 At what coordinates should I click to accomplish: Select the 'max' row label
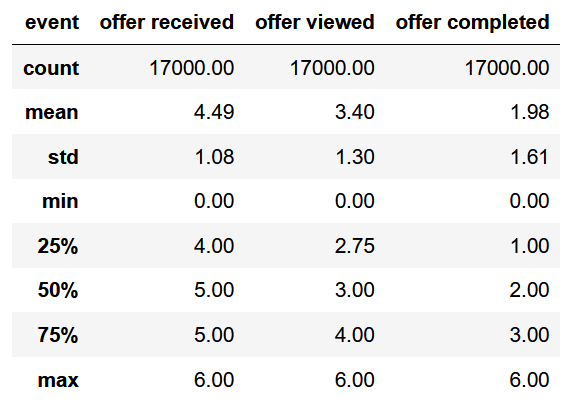click(58, 380)
